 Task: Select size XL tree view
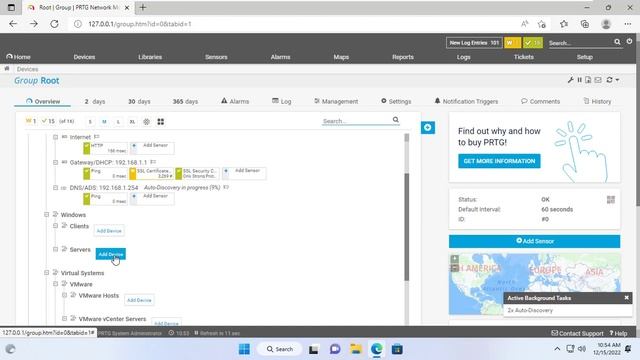[x=132, y=122]
